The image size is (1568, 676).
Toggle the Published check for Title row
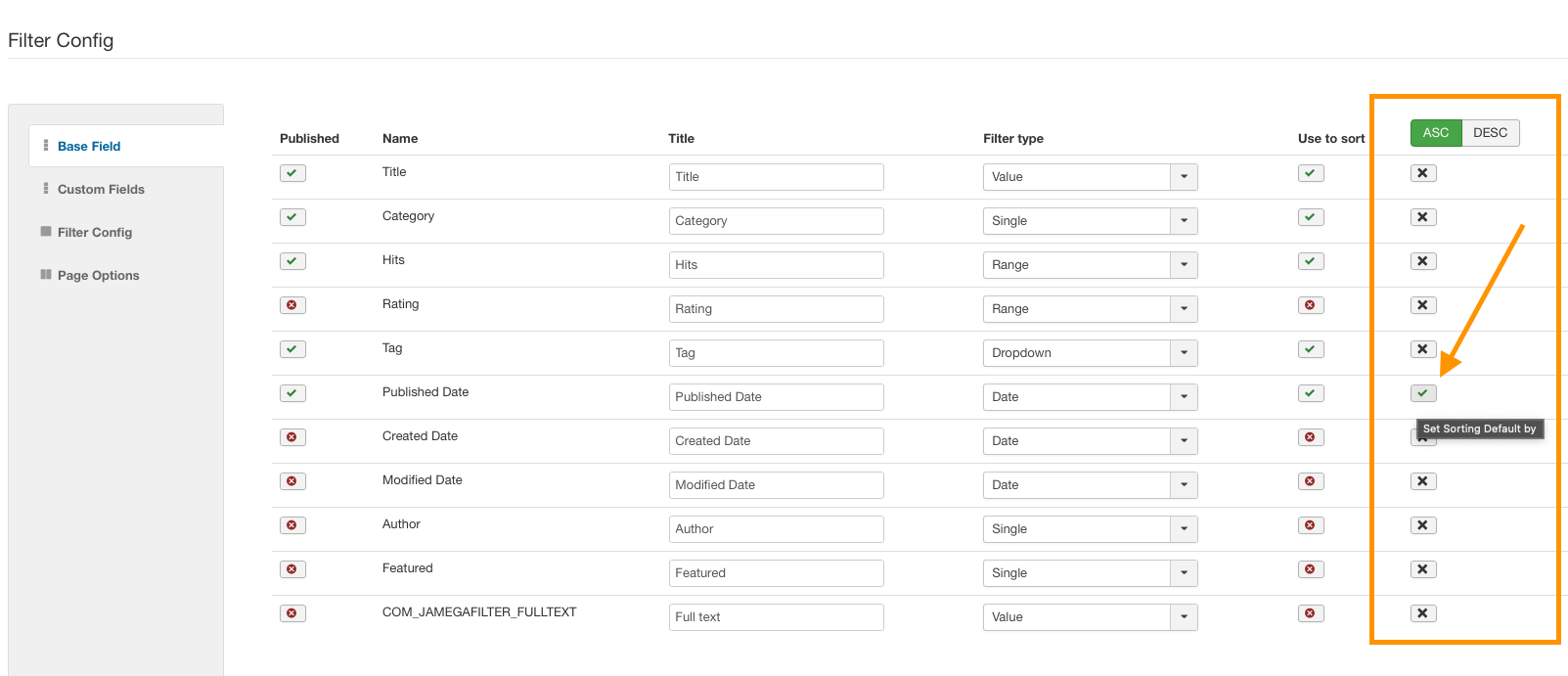[x=292, y=173]
